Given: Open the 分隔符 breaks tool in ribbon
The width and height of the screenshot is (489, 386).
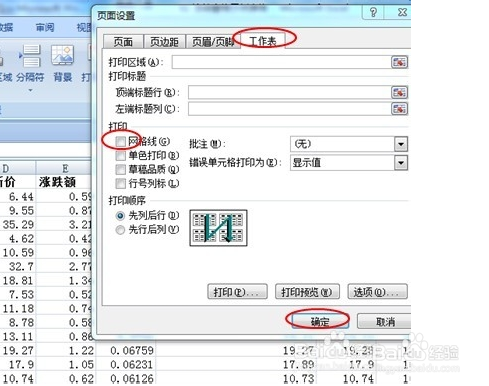Looking at the screenshot, I should (30, 63).
